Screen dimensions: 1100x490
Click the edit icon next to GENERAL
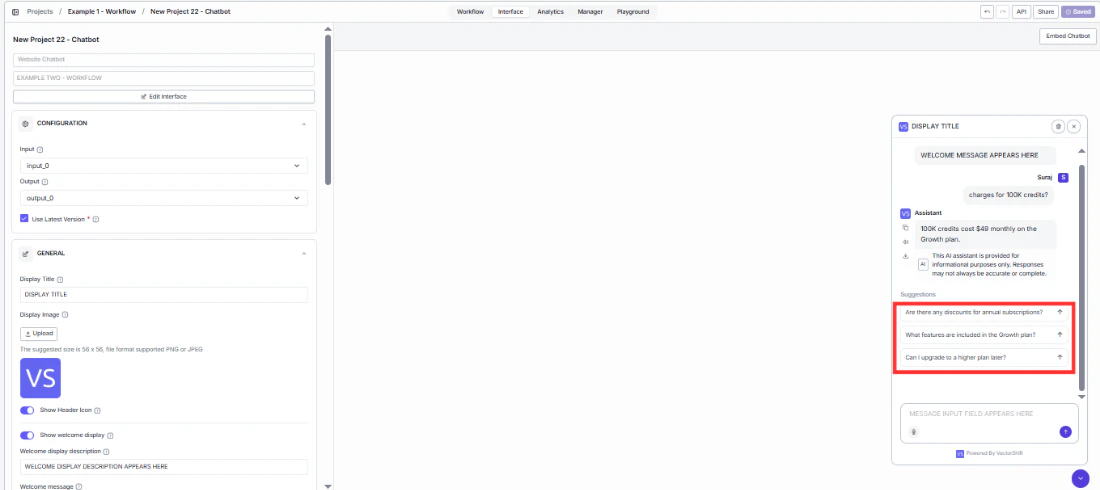pos(26,253)
